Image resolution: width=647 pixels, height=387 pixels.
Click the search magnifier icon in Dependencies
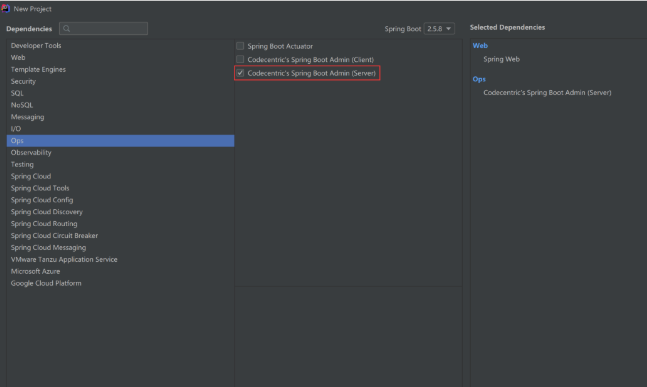66,28
